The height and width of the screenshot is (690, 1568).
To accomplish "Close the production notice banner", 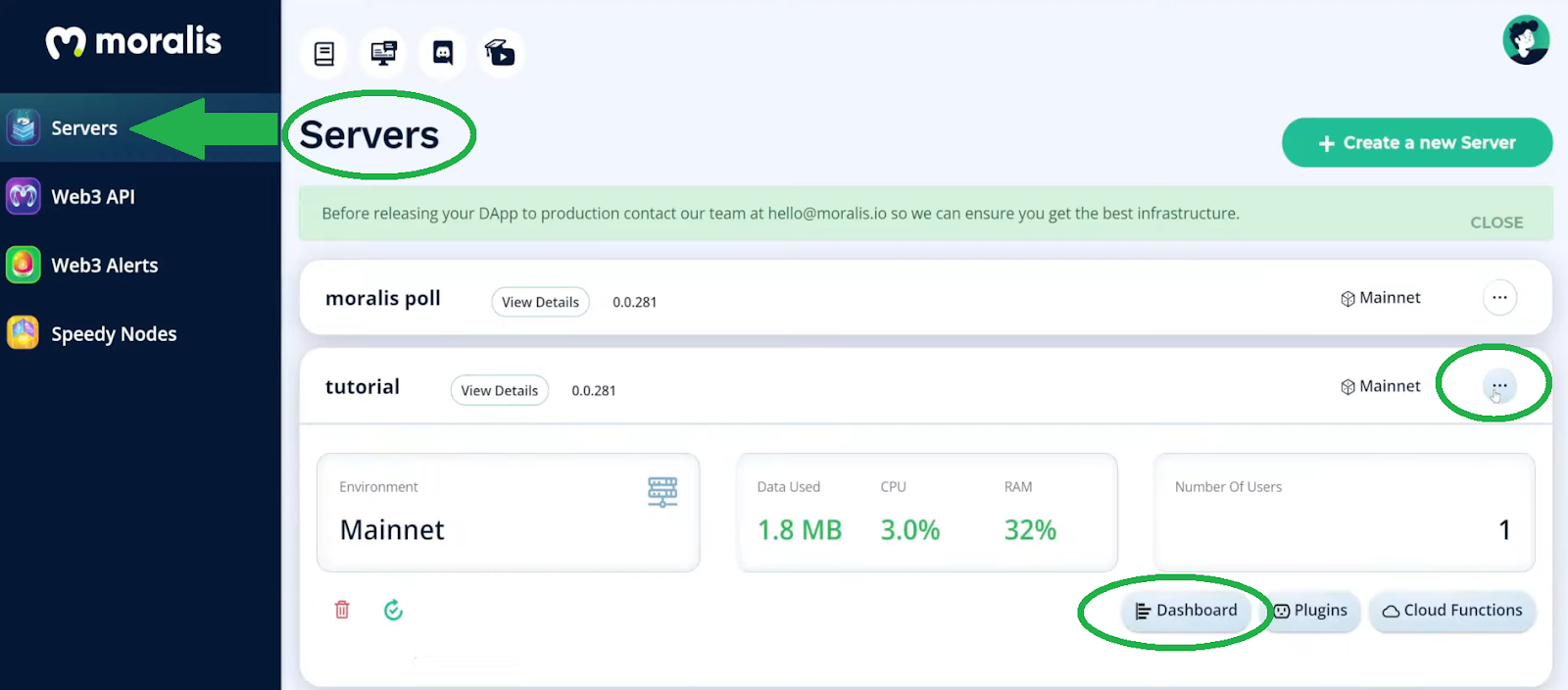I will [1496, 222].
